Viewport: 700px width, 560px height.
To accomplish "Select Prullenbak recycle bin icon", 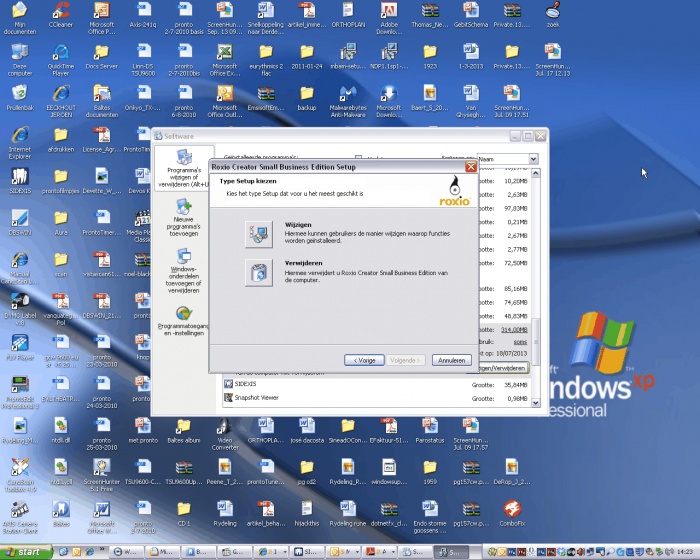I will point(20,98).
